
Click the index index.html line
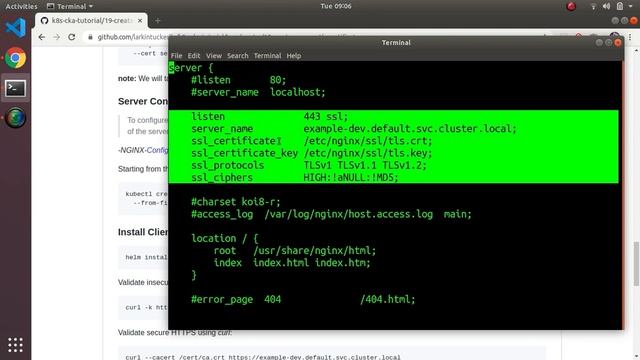[292, 263]
